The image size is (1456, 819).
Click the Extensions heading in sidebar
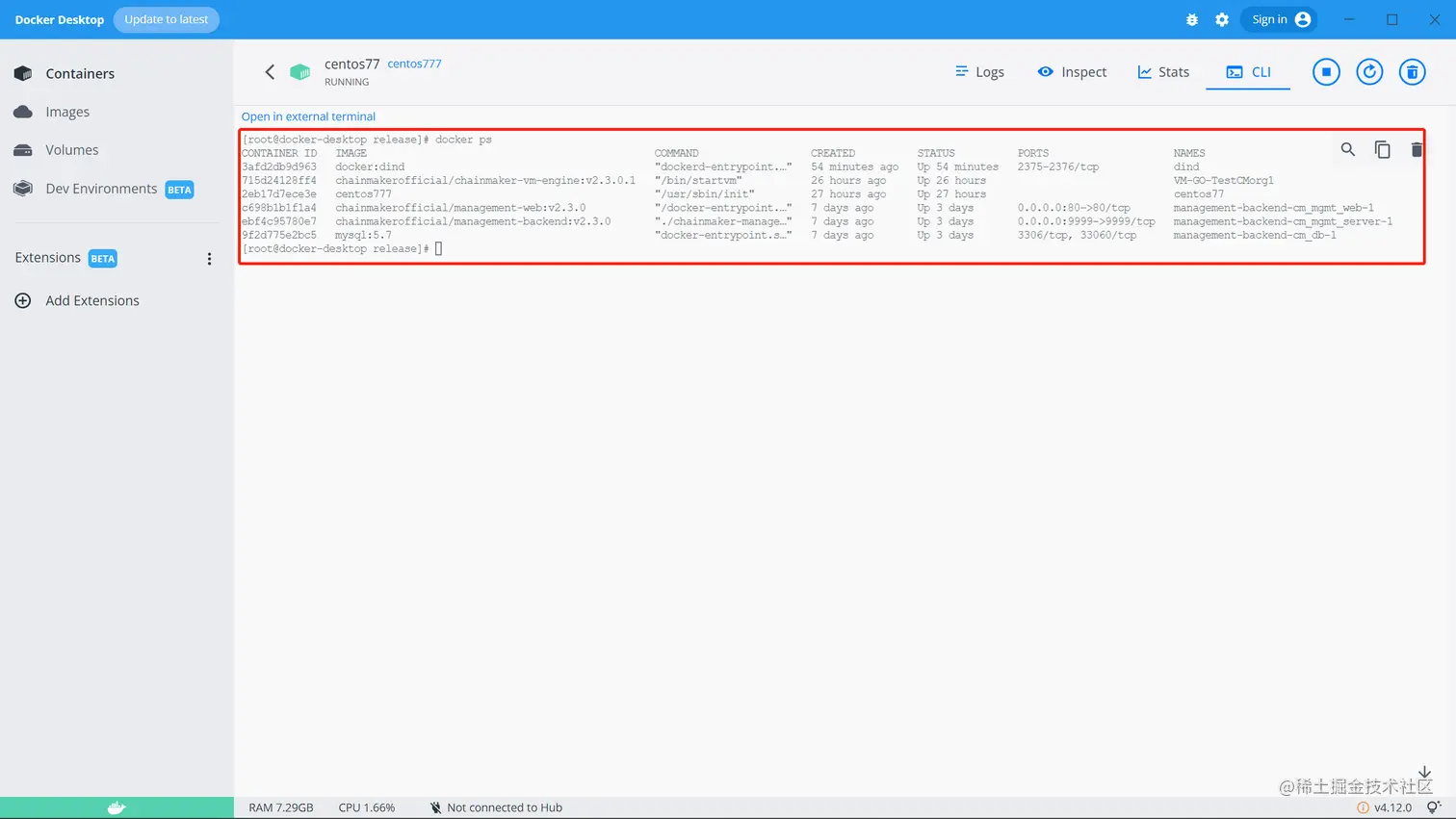(x=48, y=258)
